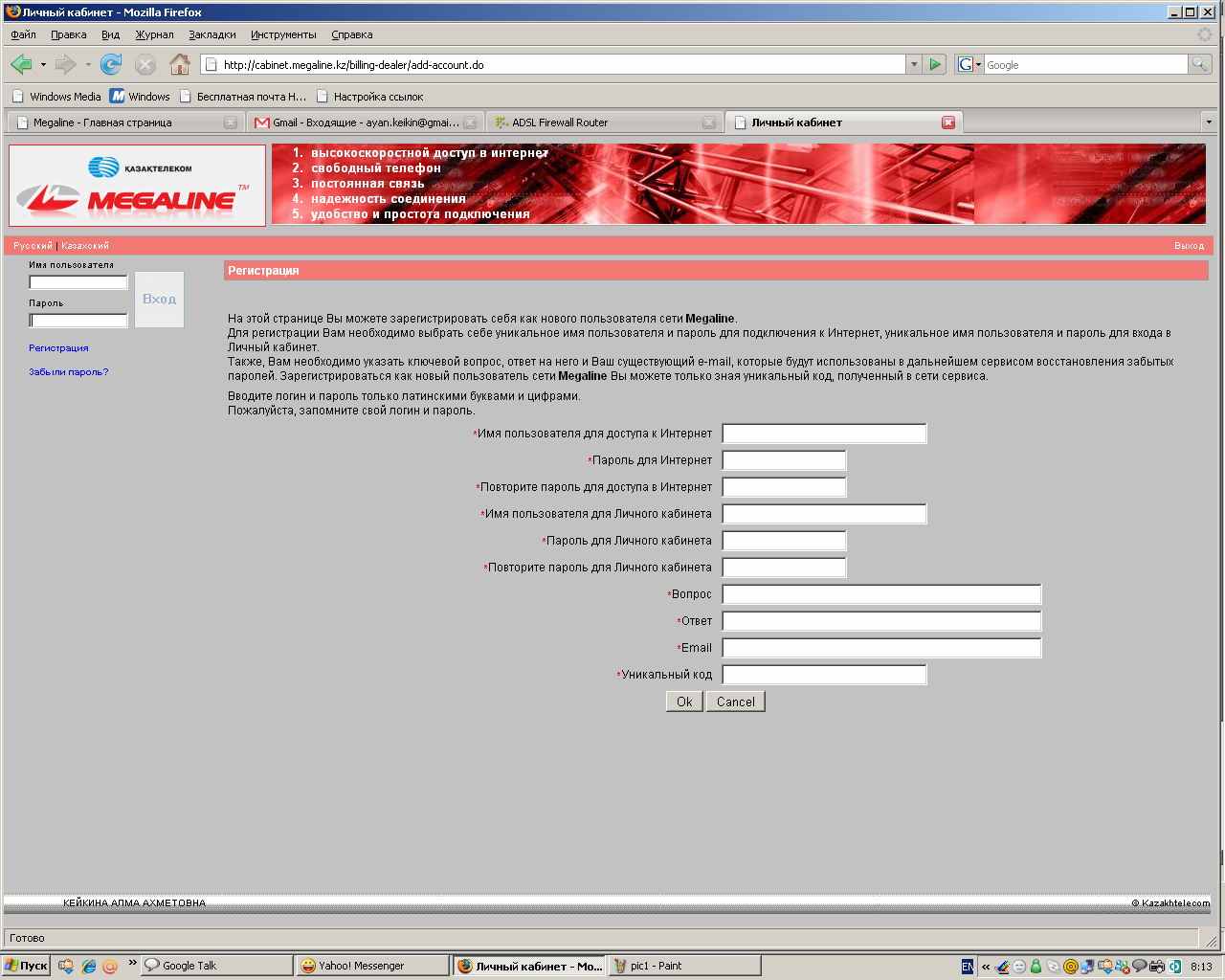
Task: Click the Forward navigation arrow
Action: point(65,64)
